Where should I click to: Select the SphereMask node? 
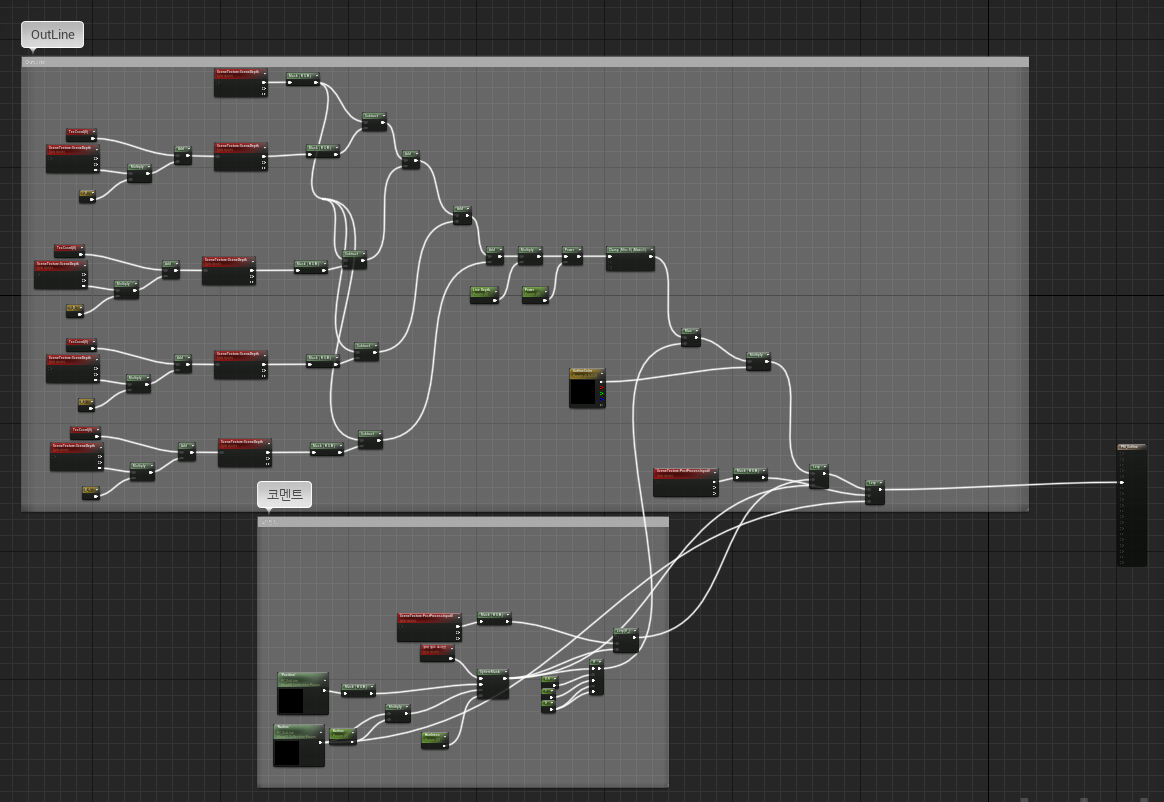[x=493, y=683]
